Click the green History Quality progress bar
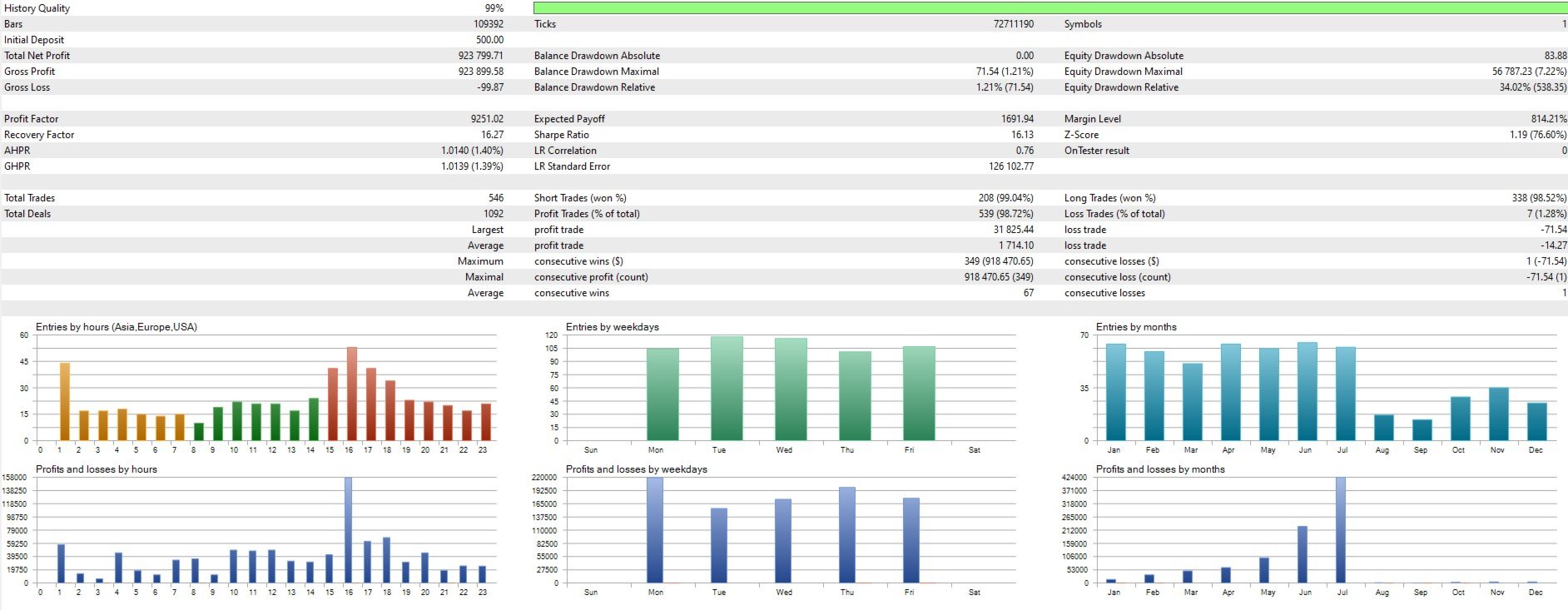1568x610 pixels. [x=1050, y=7]
